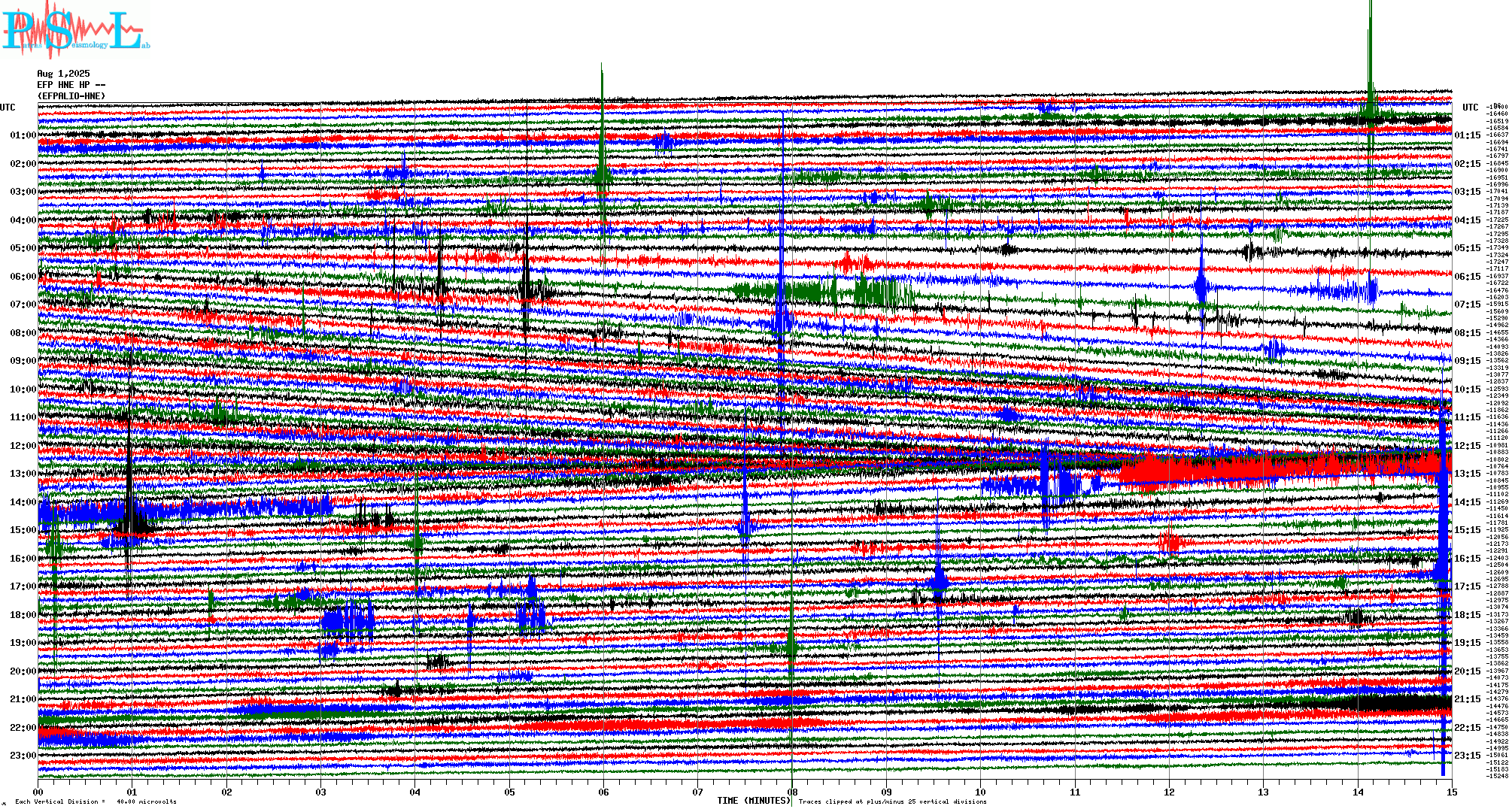Click the '13:00' hour label on the left
This screenshot has width=1512, height=812.
click(23, 474)
